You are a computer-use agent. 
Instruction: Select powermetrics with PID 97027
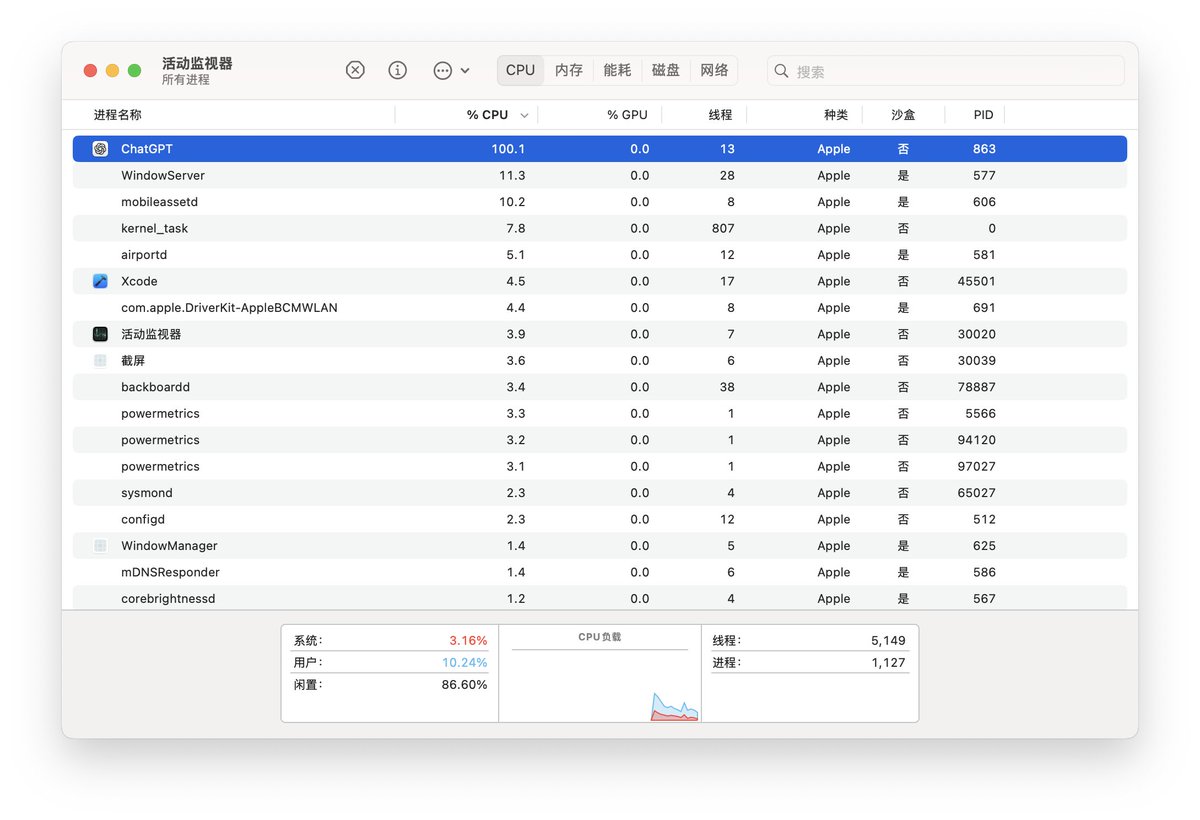[600, 467]
